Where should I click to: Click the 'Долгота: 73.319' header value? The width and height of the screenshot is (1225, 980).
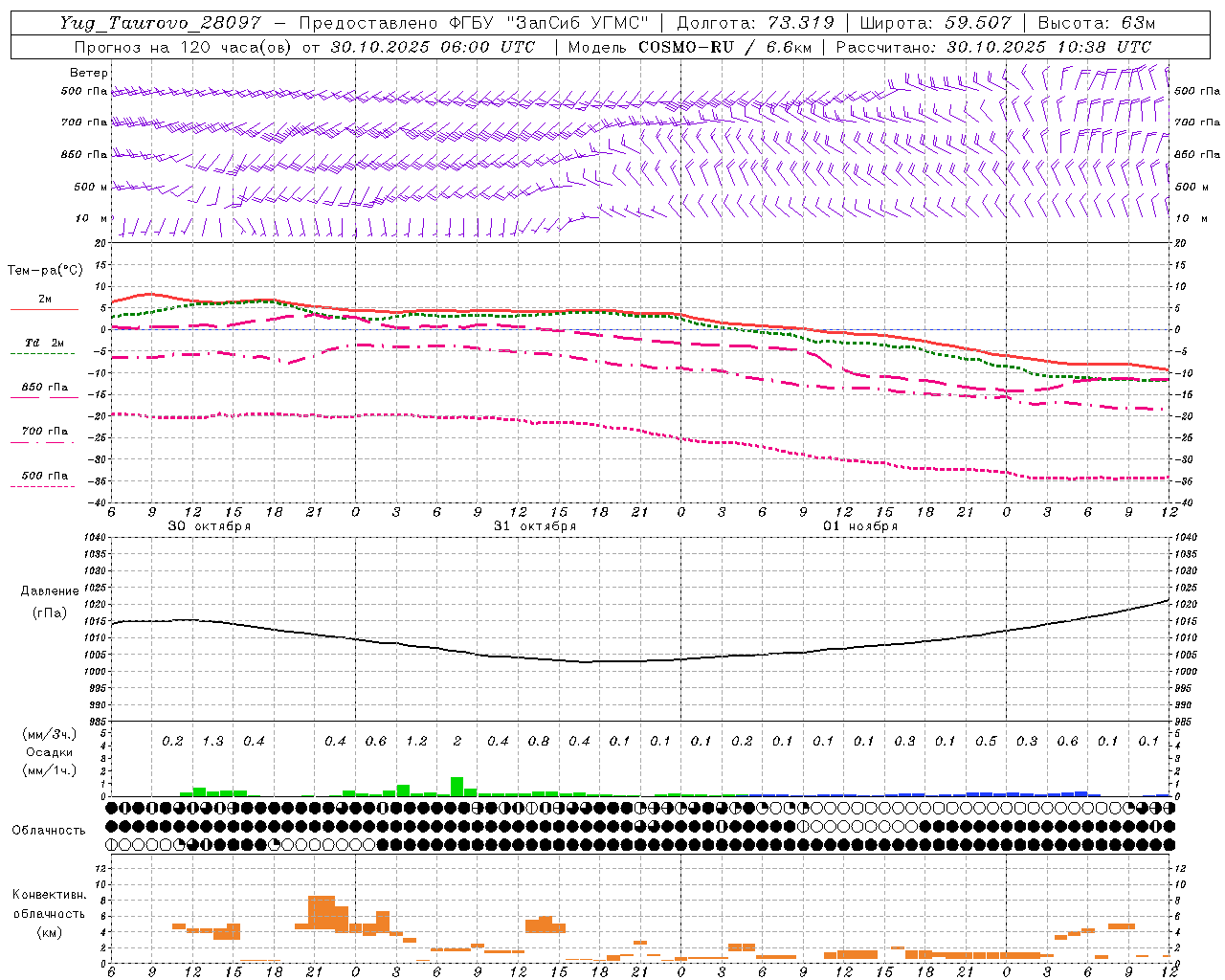point(755,23)
